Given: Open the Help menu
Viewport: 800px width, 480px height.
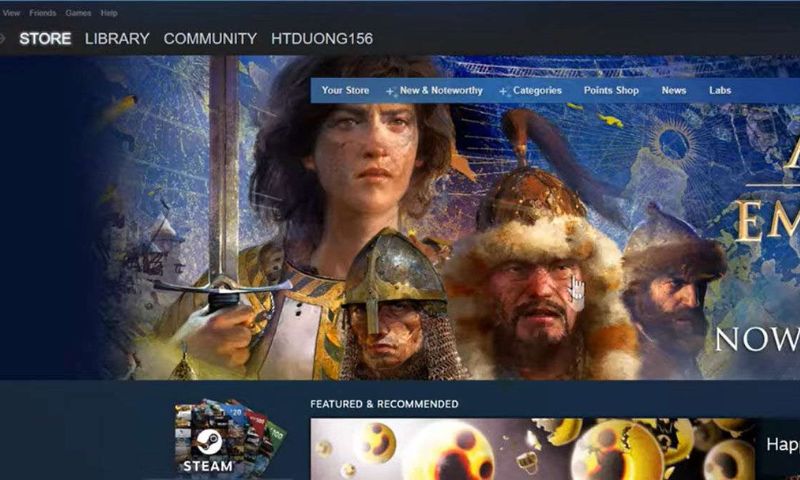Looking at the screenshot, I should point(109,13).
